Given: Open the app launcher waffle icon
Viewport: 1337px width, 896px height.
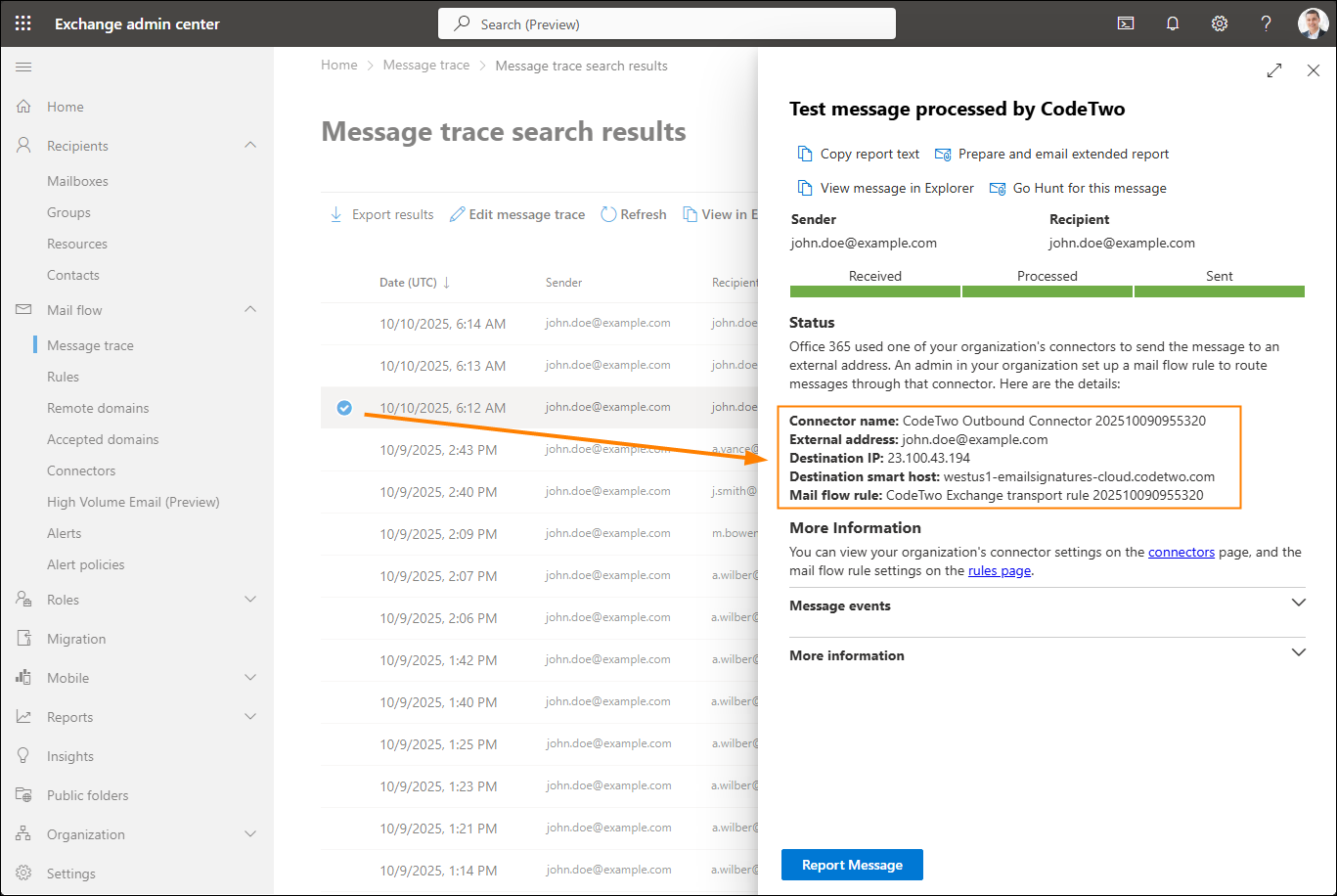Looking at the screenshot, I should click(23, 23).
